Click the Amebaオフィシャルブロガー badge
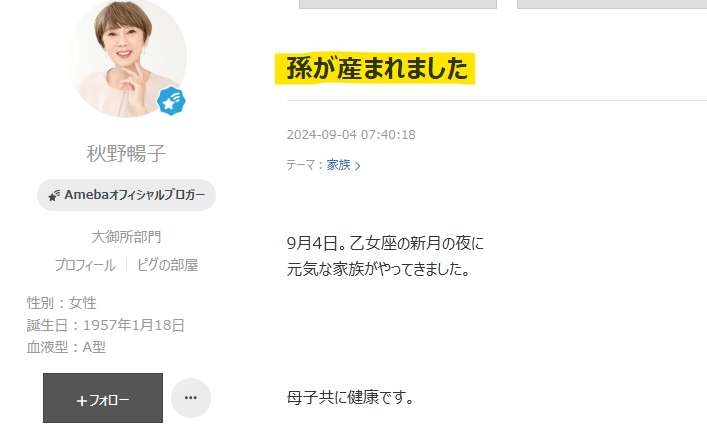This screenshot has width=707, height=441. point(126,195)
